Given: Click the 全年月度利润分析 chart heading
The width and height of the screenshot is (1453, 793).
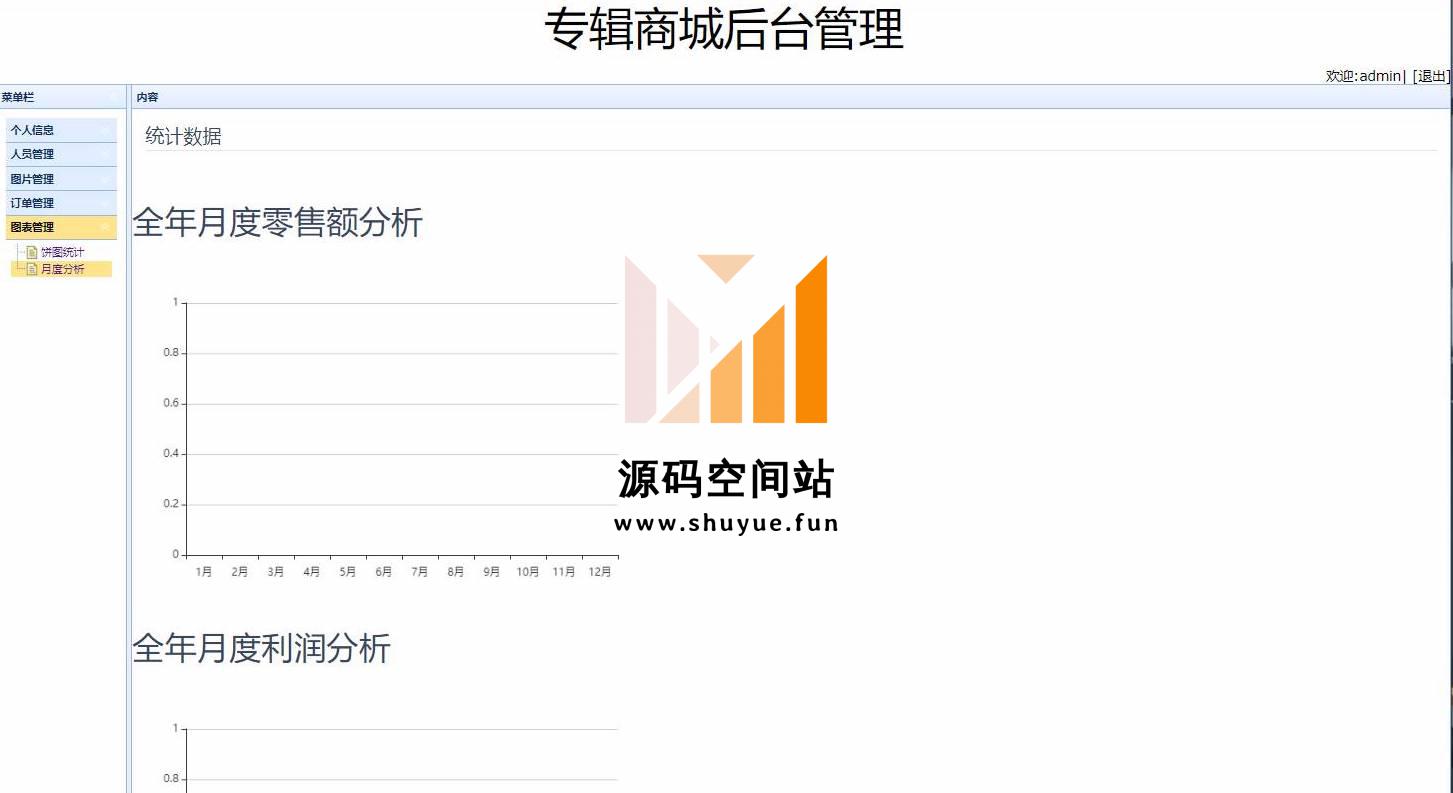Looking at the screenshot, I should click(262, 649).
